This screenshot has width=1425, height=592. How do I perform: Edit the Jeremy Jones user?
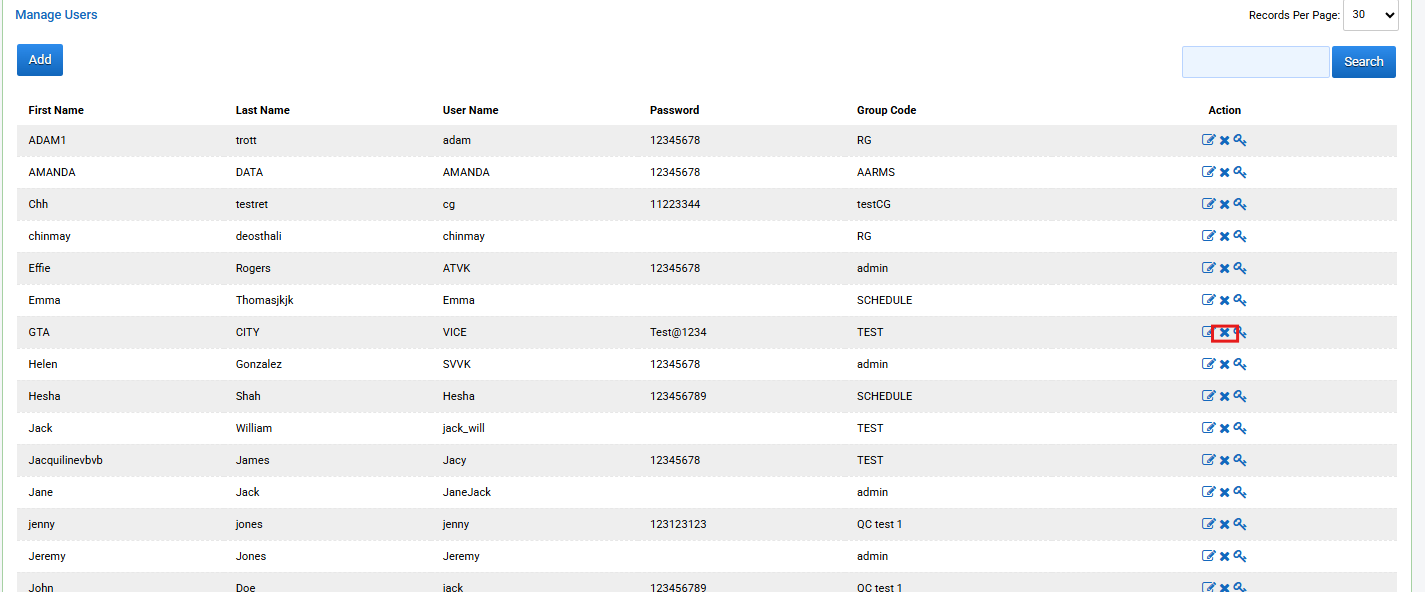click(1208, 557)
